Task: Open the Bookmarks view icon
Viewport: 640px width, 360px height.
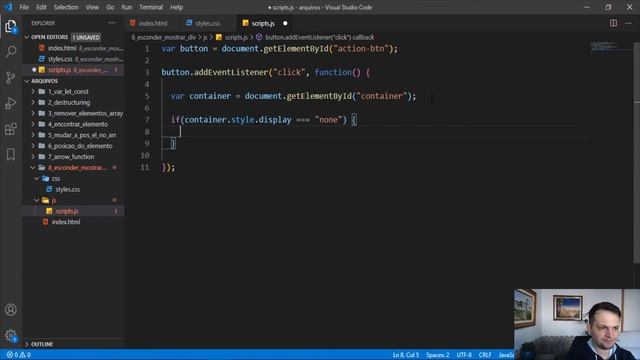Action: [x=11, y=154]
